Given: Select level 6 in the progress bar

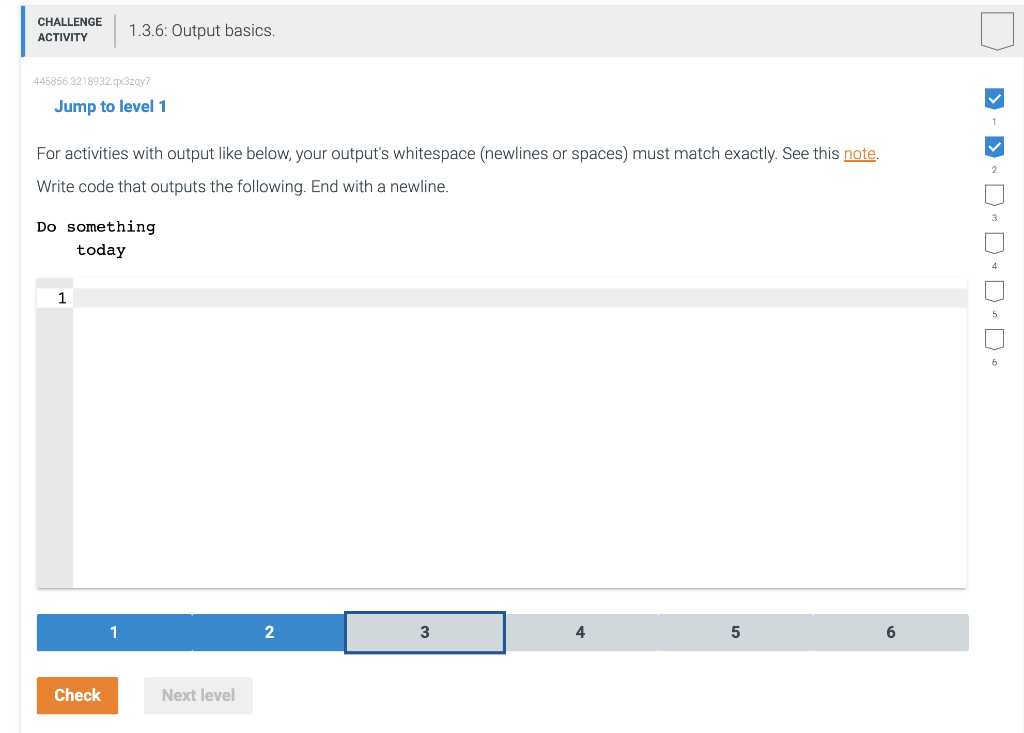Looking at the screenshot, I should pyautogui.click(x=890, y=632).
